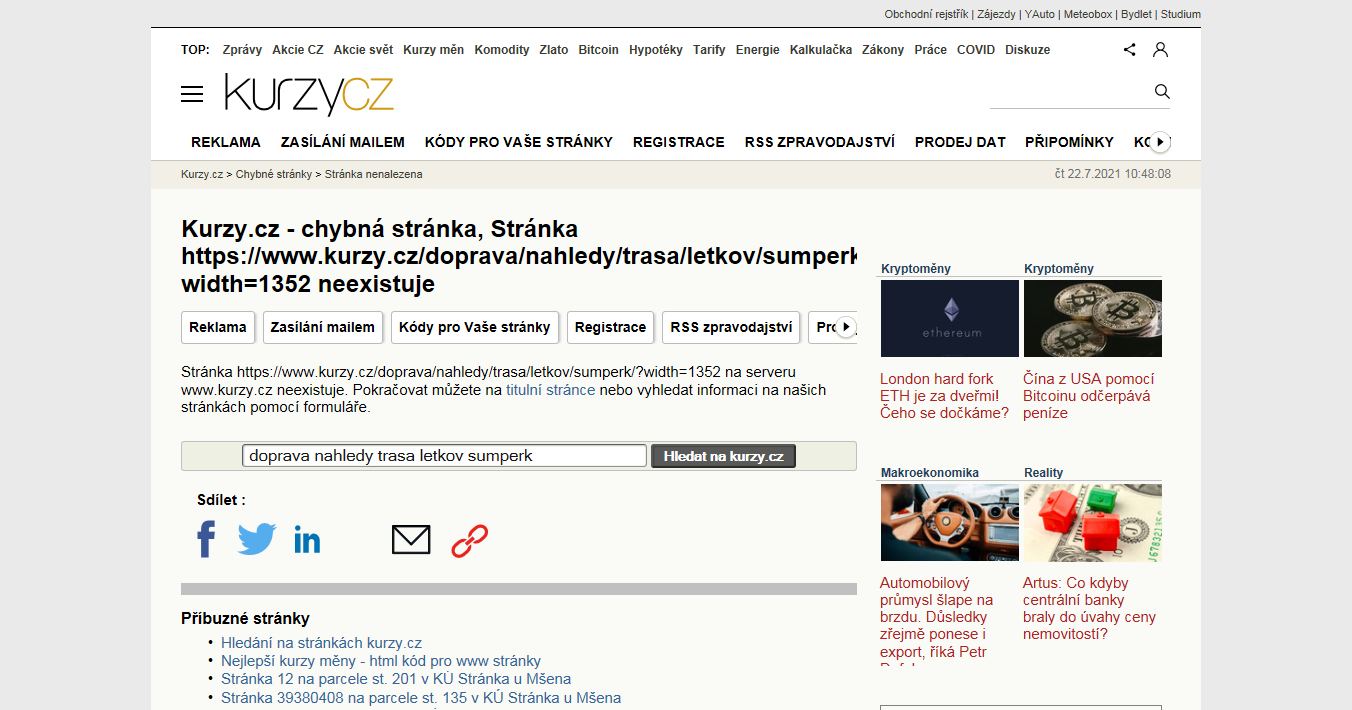This screenshot has width=1352, height=710.
Task: Click Kódy pro Vaše stránky button
Action: point(475,327)
